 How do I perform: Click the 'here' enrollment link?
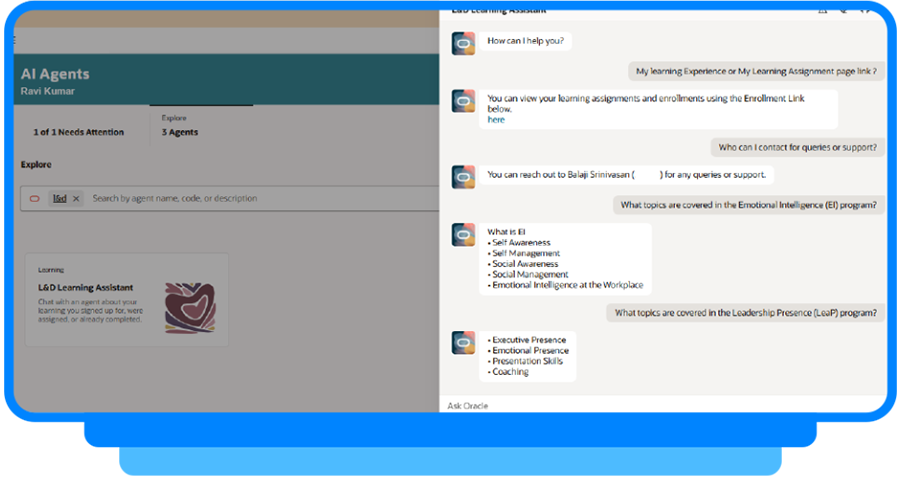pyautogui.click(x=496, y=120)
